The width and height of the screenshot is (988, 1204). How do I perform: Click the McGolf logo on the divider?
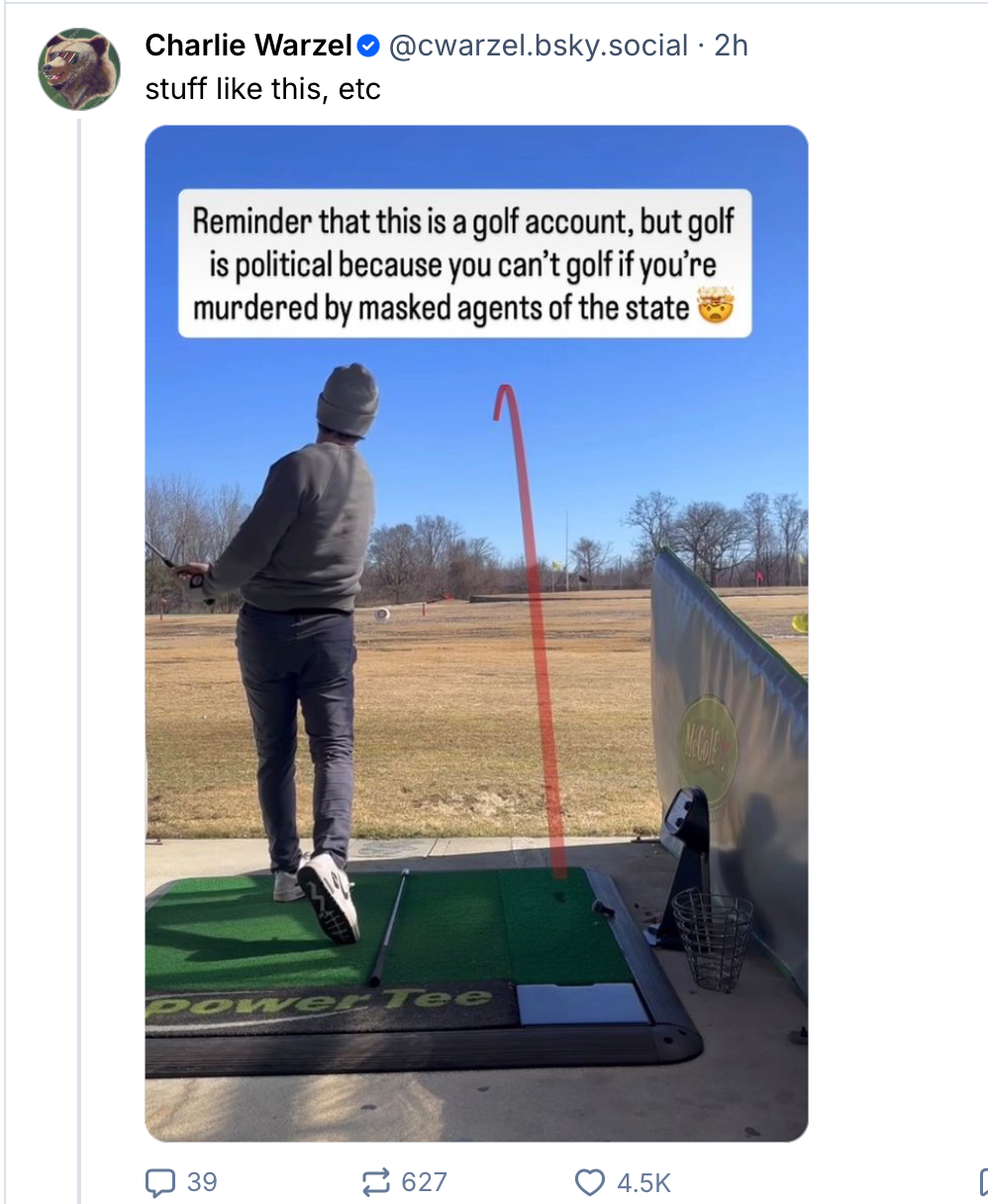pos(707,750)
